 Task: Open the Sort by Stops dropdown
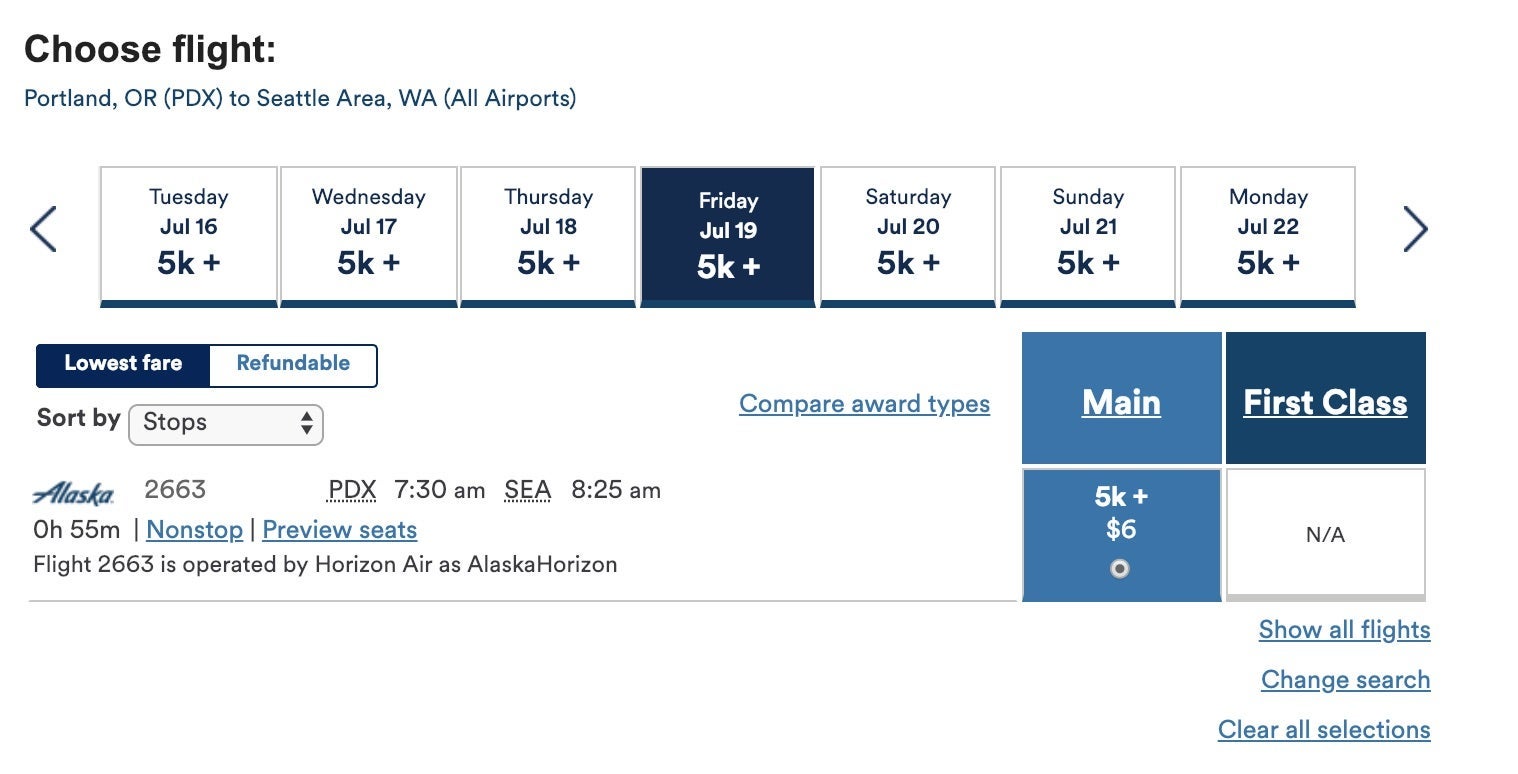click(x=225, y=424)
